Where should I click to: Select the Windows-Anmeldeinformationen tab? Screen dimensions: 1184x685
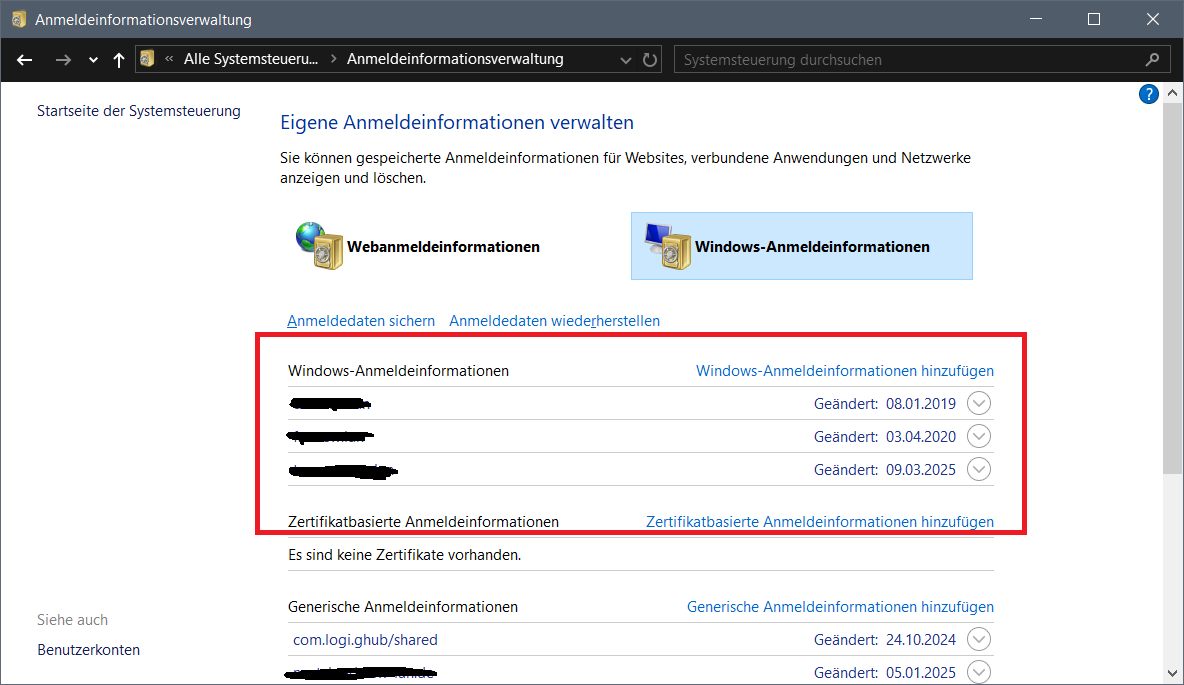point(802,246)
